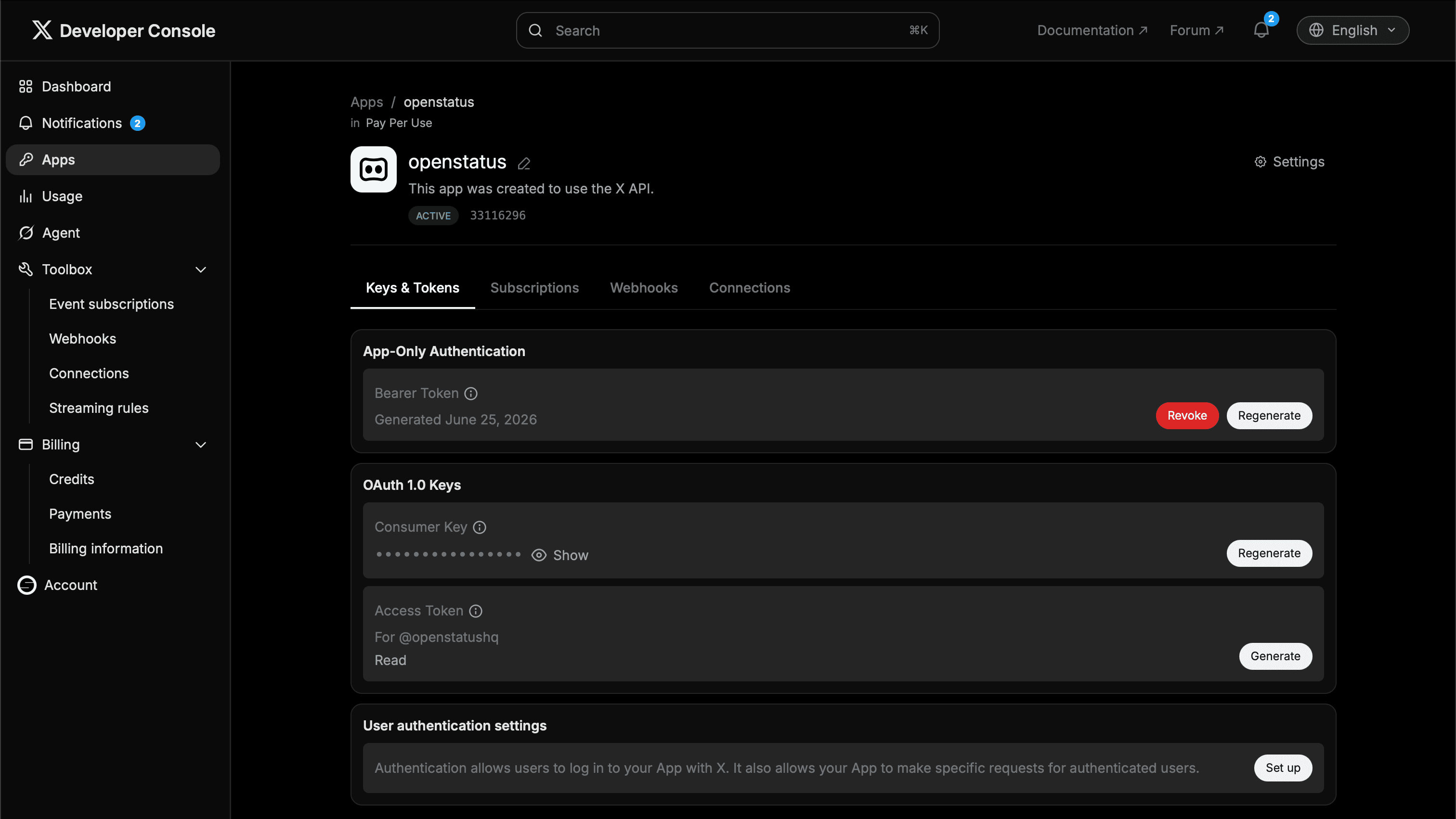
Task: Open the Forum link
Action: [1196, 30]
